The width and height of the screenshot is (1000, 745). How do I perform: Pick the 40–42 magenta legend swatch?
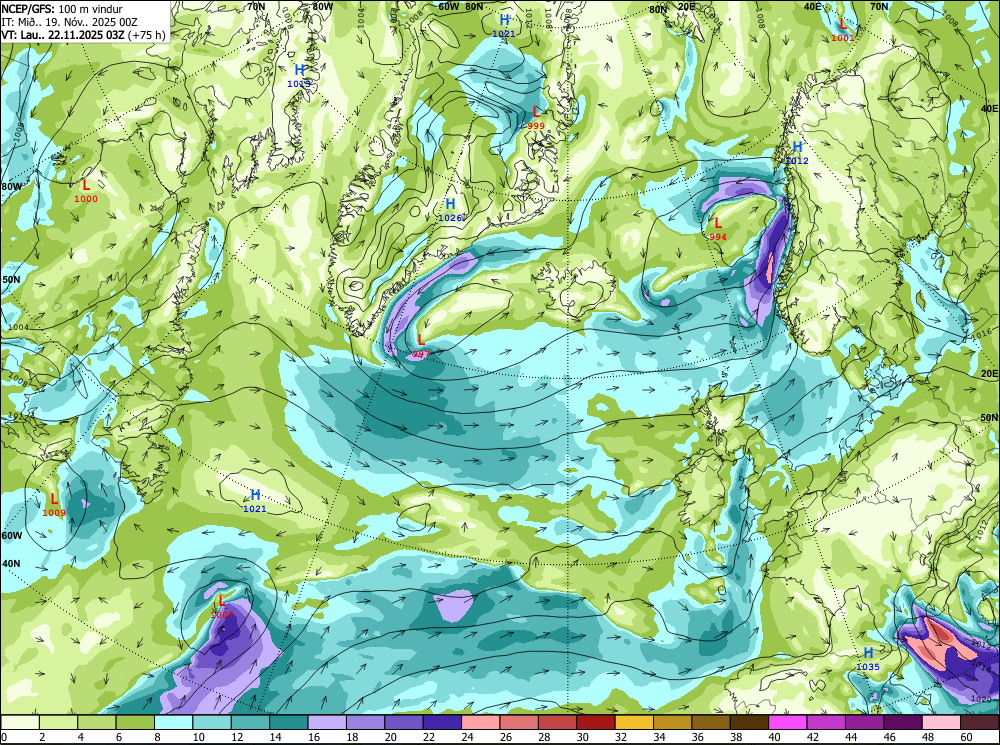(788, 722)
